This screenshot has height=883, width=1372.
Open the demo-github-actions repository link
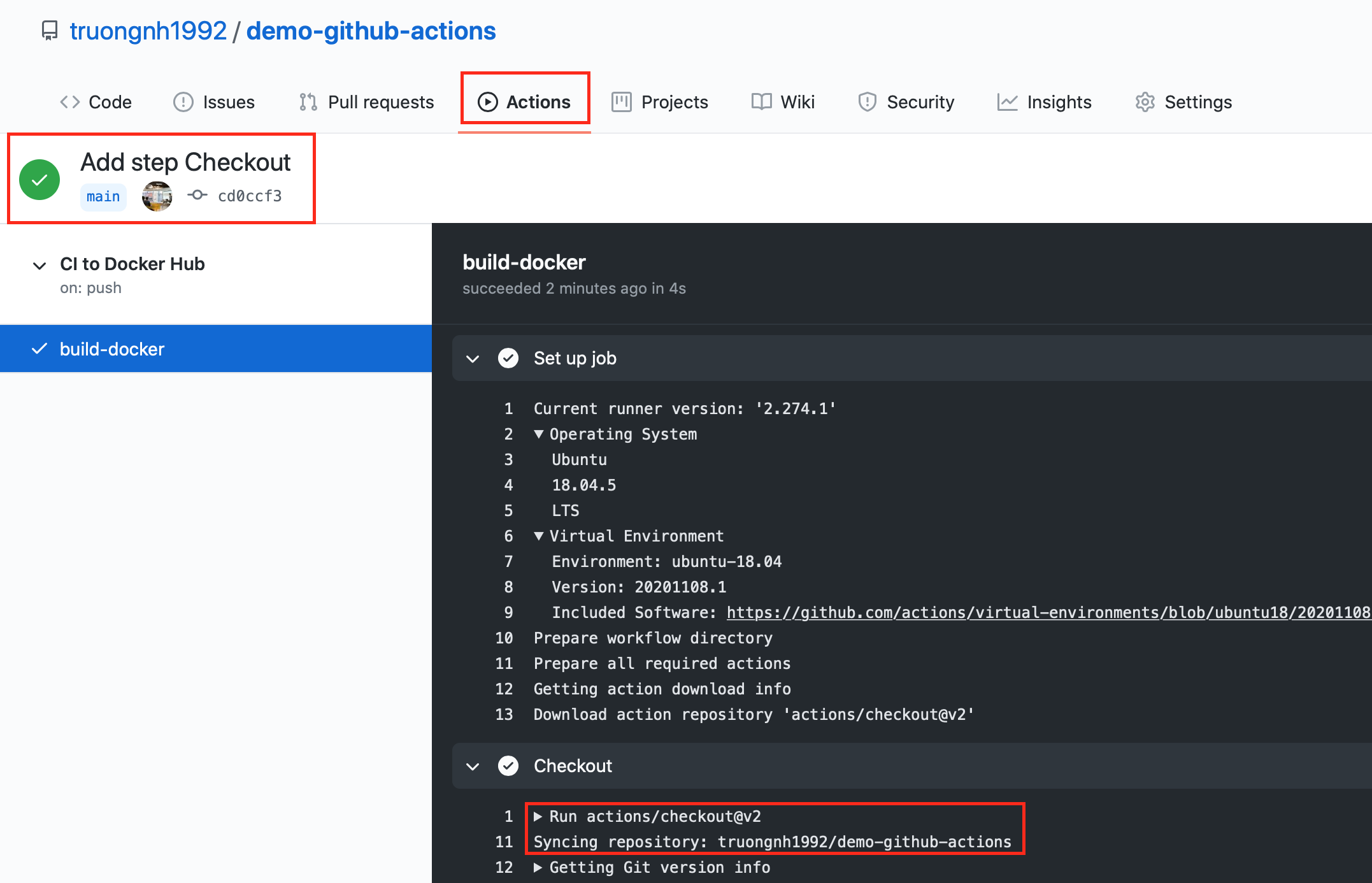pyautogui.click(x=371, y=31)
